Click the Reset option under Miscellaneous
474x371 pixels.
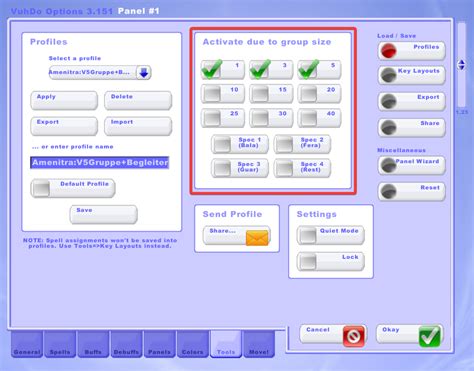[x=412, y=192]
